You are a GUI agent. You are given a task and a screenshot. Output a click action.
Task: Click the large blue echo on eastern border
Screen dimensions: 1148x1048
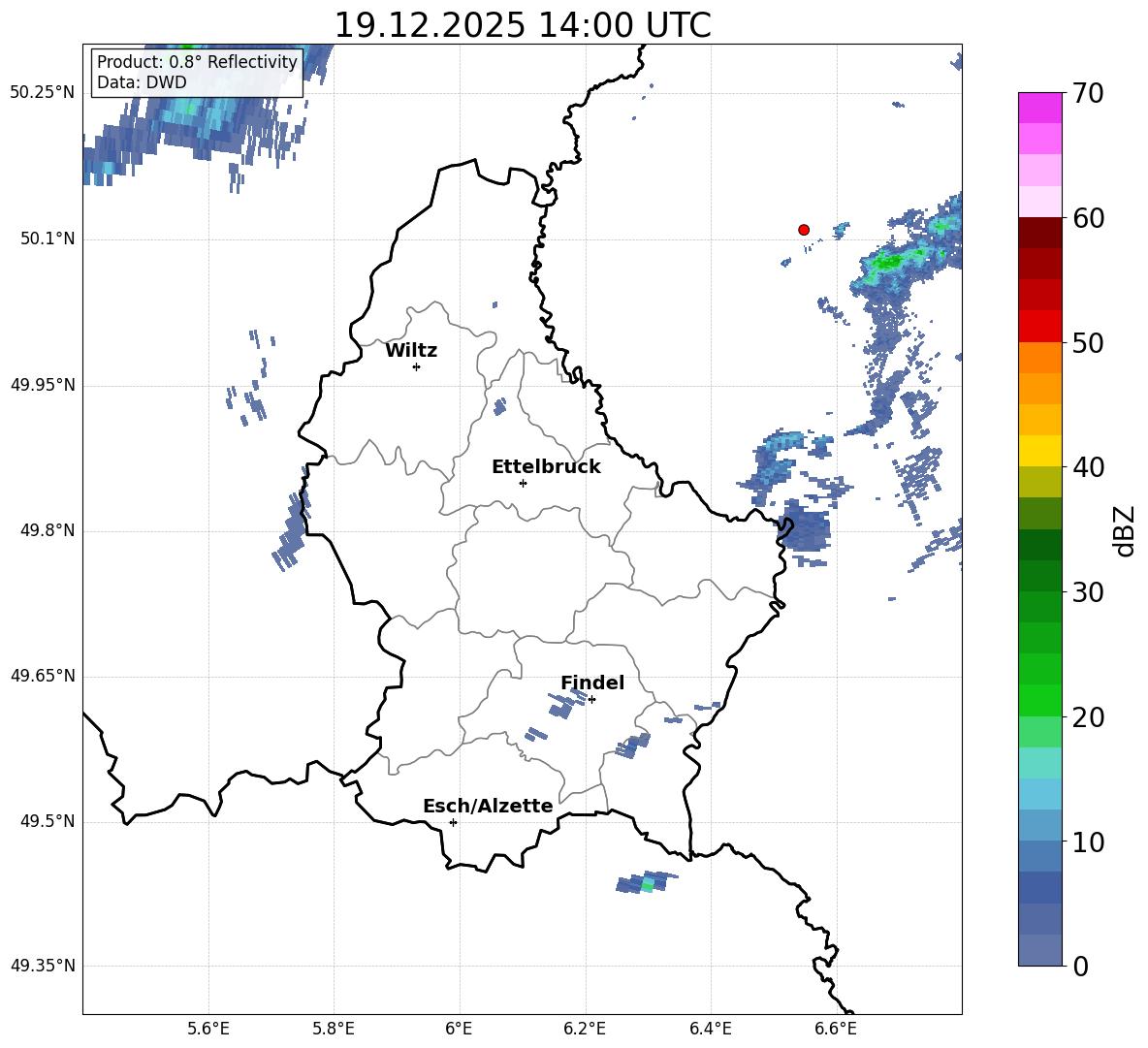(x=806, y=528)
